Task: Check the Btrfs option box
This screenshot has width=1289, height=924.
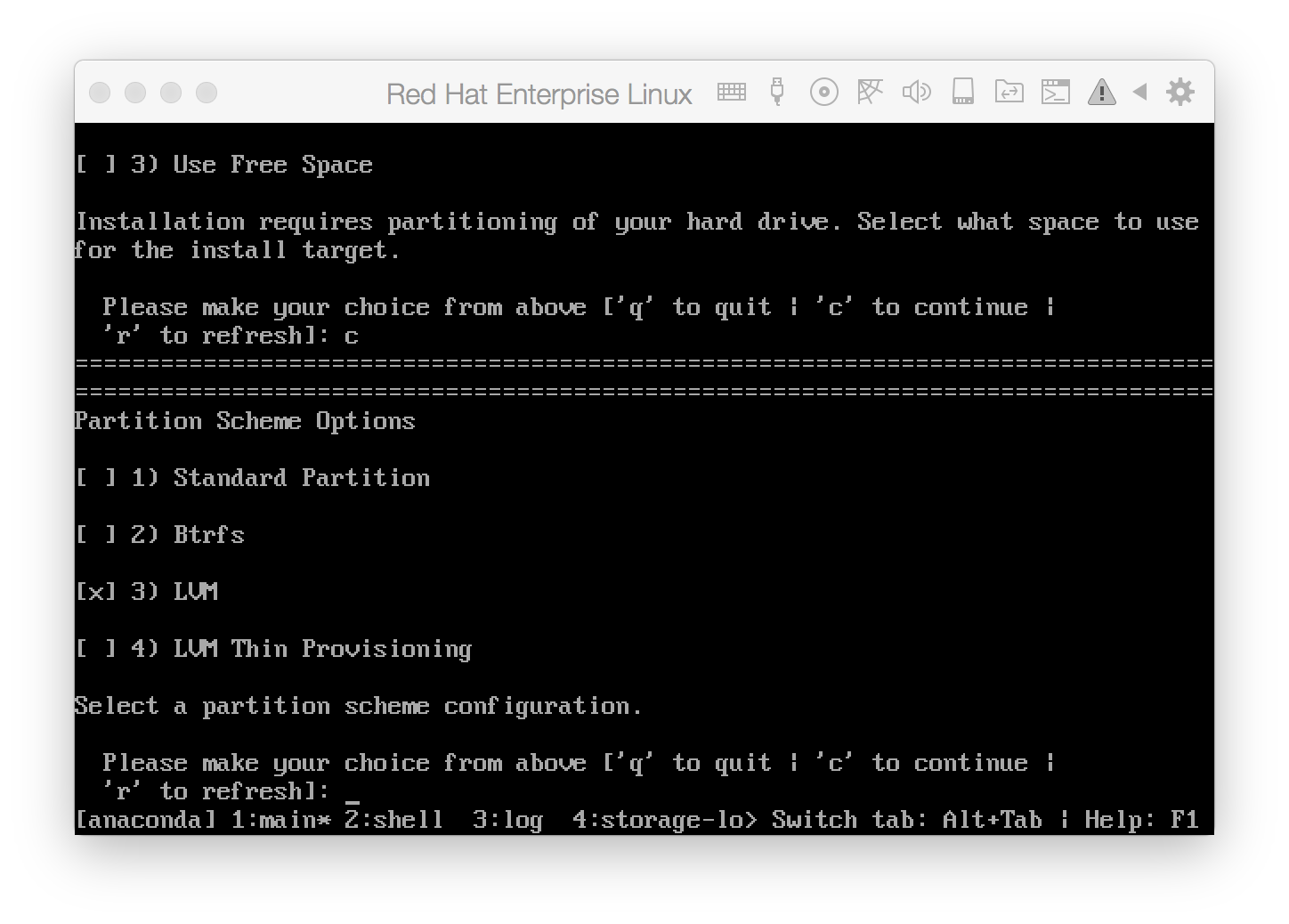Action: coord(95,535)
